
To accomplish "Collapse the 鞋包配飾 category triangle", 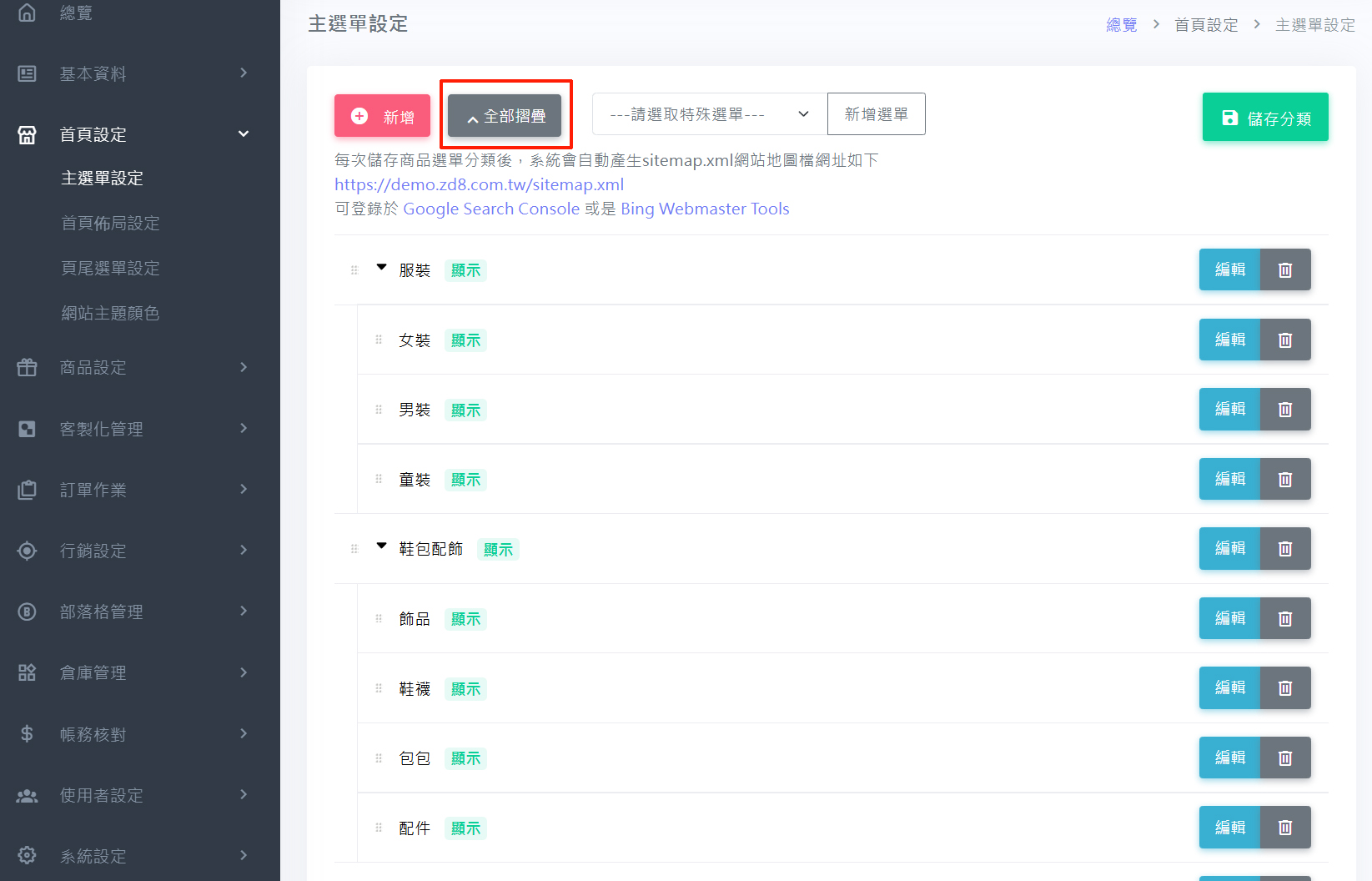I will [x=381, y=546].
